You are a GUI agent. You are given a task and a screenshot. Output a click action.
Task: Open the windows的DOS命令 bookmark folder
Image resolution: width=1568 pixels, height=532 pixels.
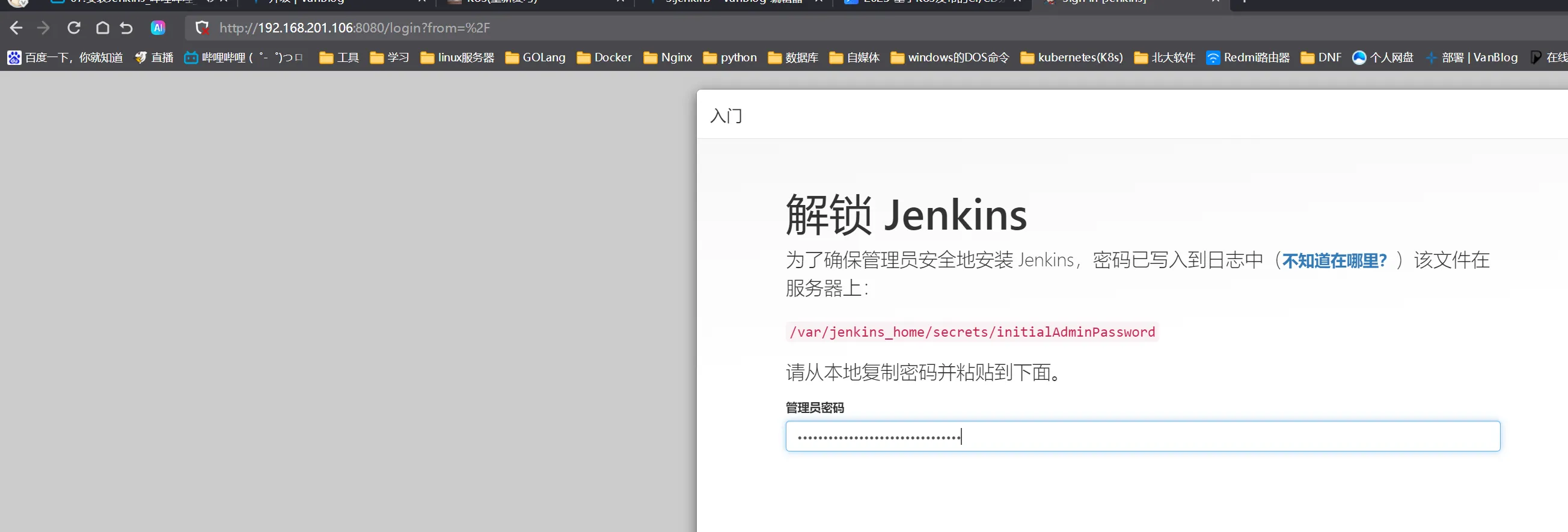950,58
